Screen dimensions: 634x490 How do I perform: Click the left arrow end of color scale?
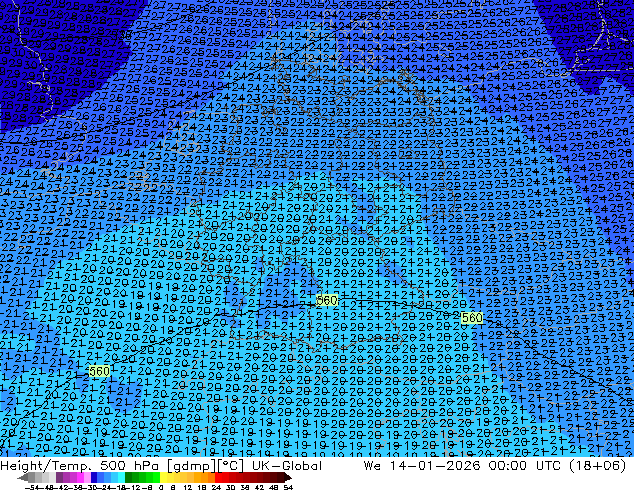(x=23, y=478)
